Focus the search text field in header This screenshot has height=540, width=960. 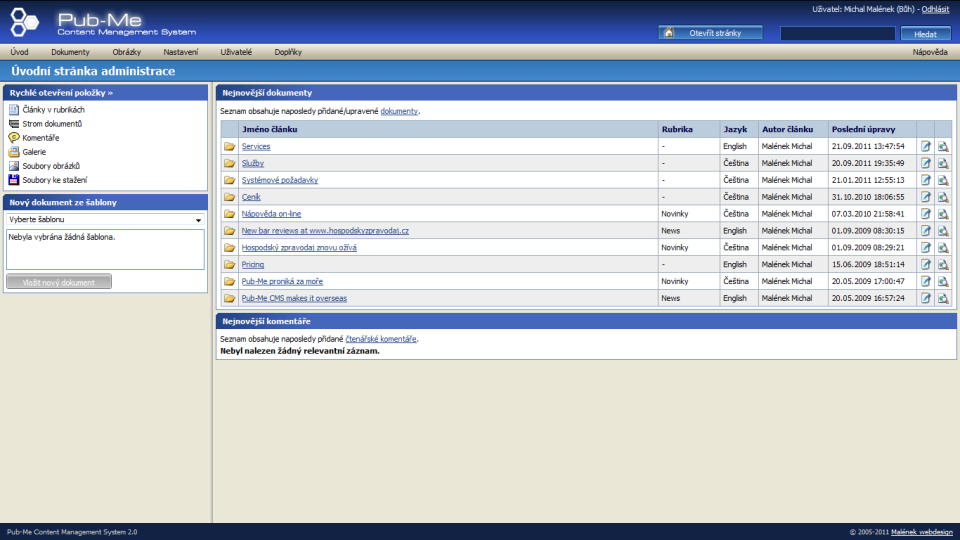[837, 33]
